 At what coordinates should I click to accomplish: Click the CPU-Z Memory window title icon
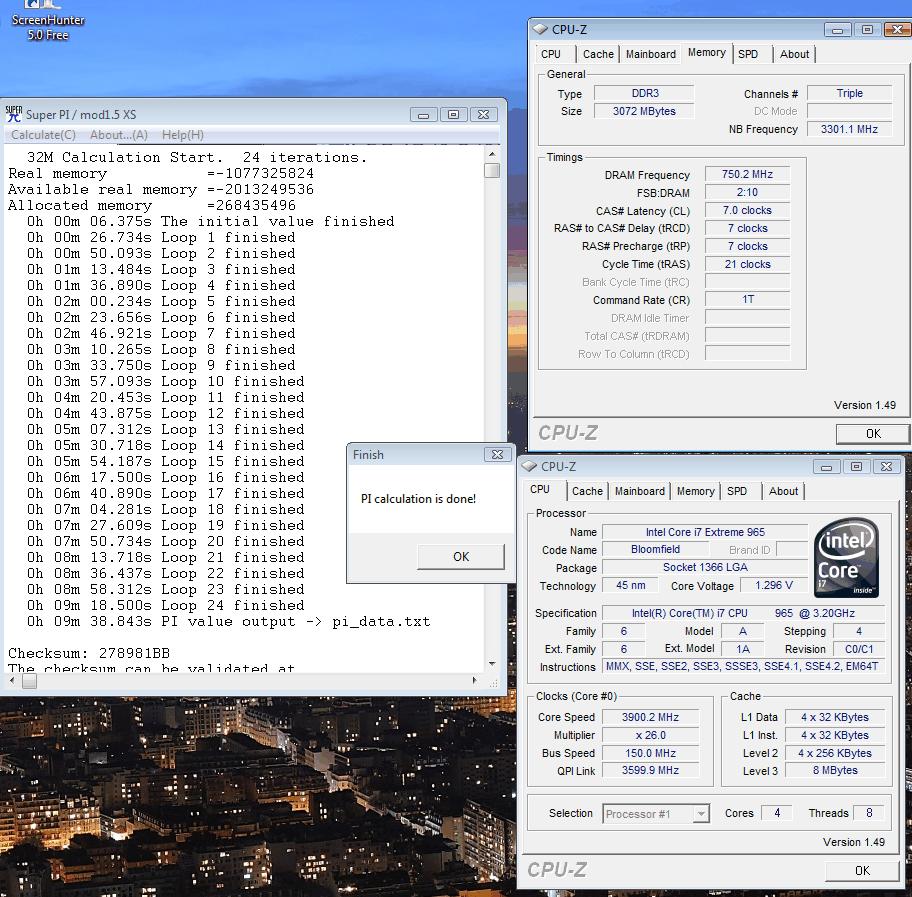click(540, 29)
